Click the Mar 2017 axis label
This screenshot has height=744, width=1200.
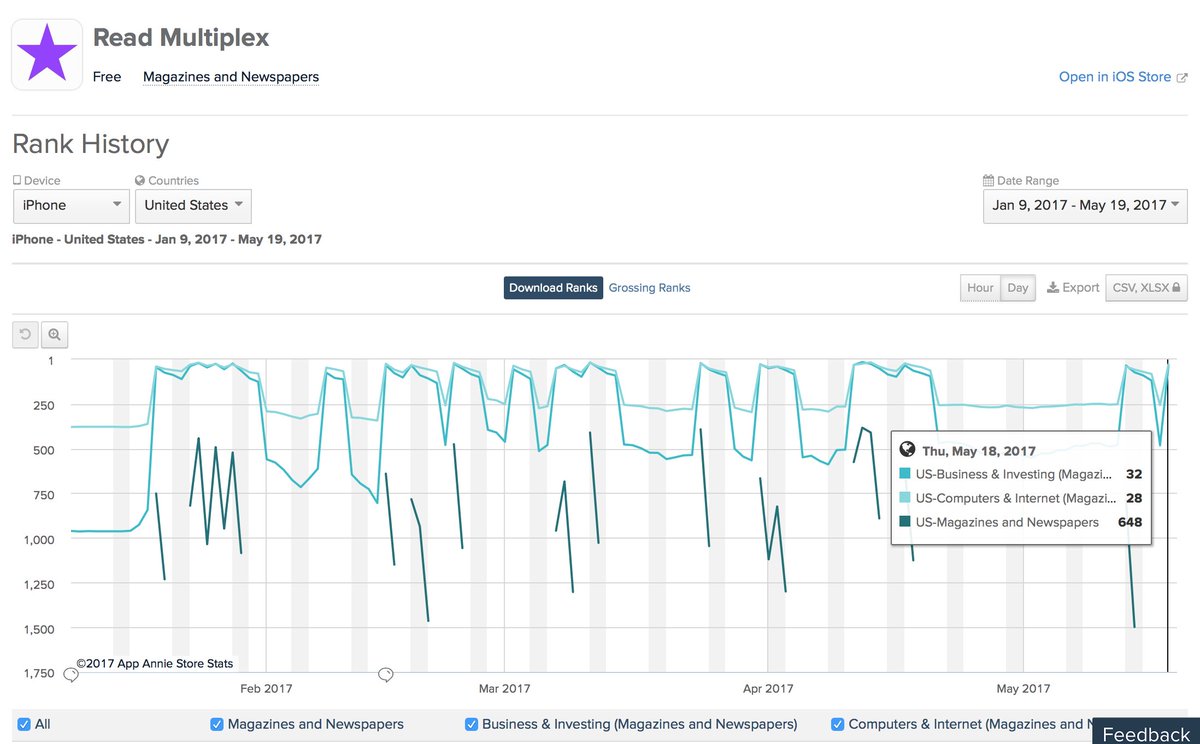(x=504, y=689)
